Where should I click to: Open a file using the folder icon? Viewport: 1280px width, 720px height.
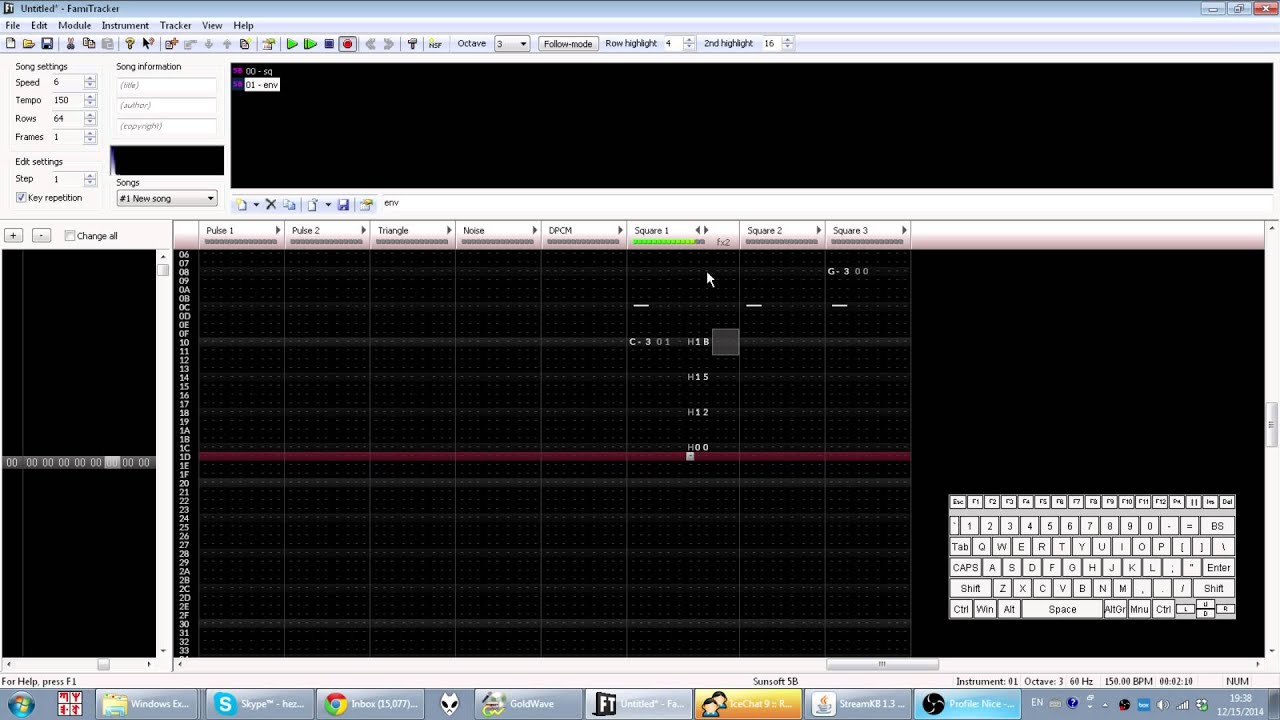coord(28,44)
